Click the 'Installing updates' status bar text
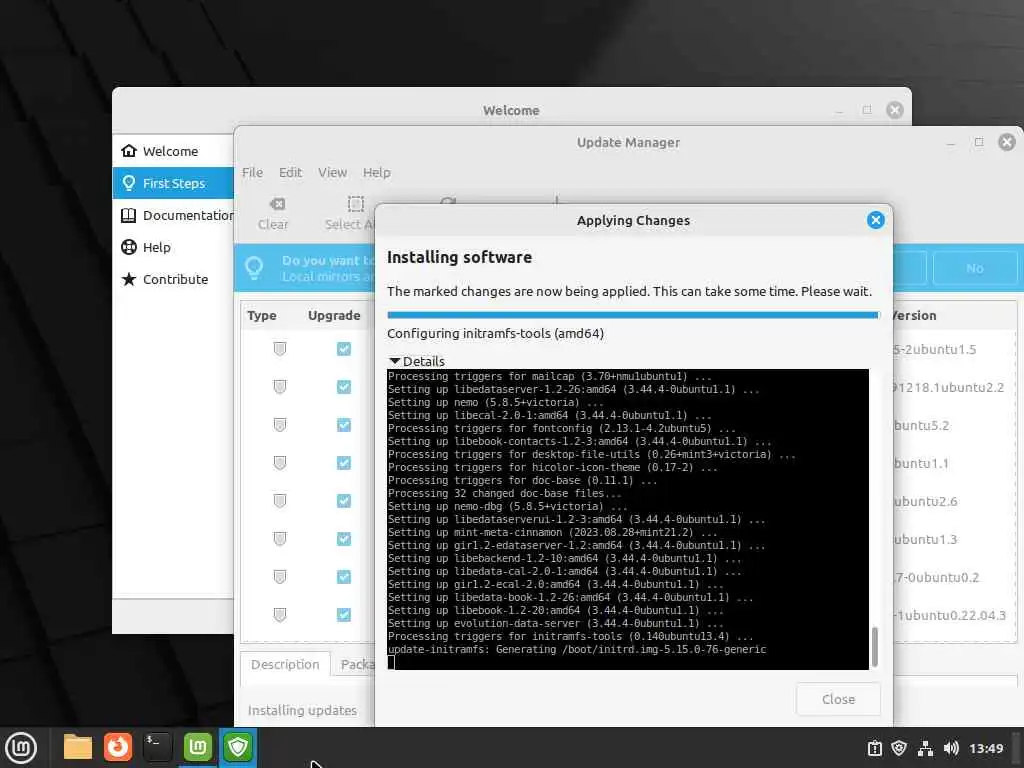This screenshot has width=1024, height=768. 302,710
